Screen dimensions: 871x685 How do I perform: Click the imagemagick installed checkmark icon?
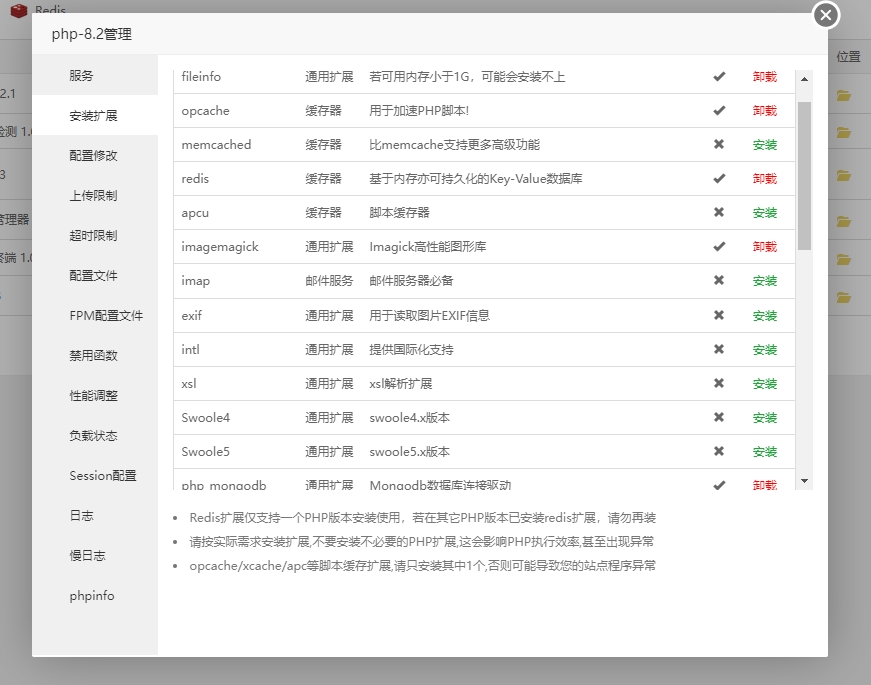[719, 246]
